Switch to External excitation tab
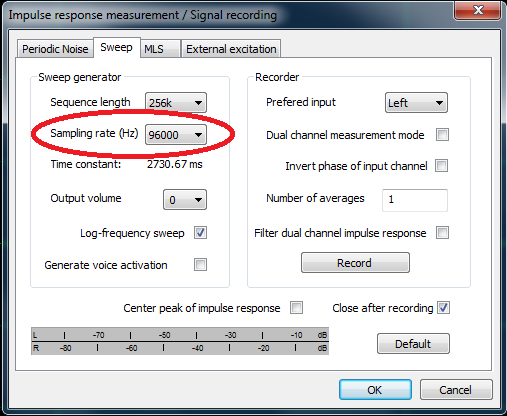 coord(231,49)
